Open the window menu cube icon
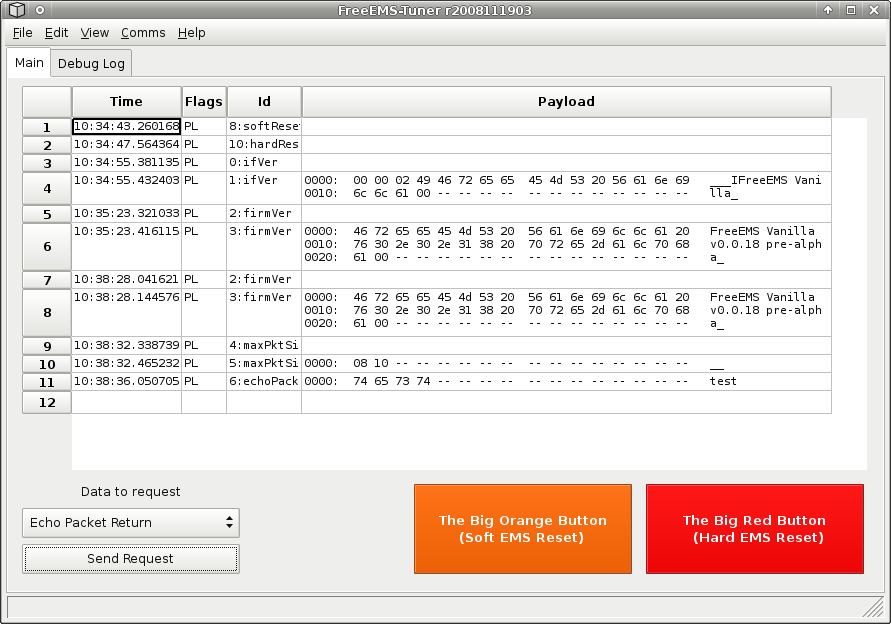This screenshot has height=624, width=891. tap(17, 10)
